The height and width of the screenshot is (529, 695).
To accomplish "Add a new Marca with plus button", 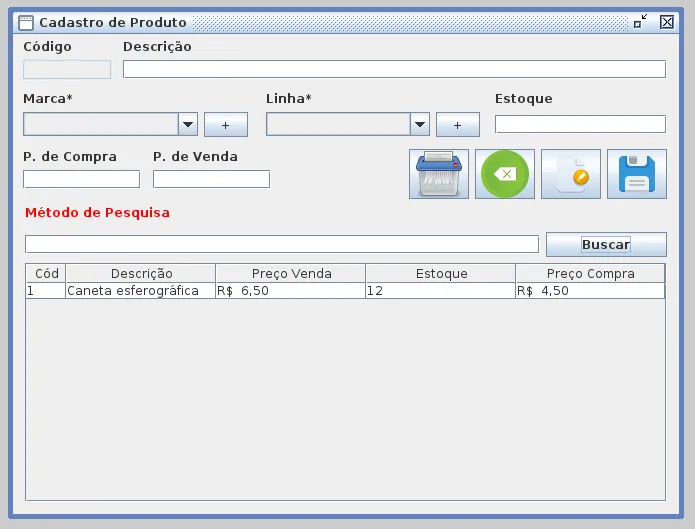I will 226,125.
